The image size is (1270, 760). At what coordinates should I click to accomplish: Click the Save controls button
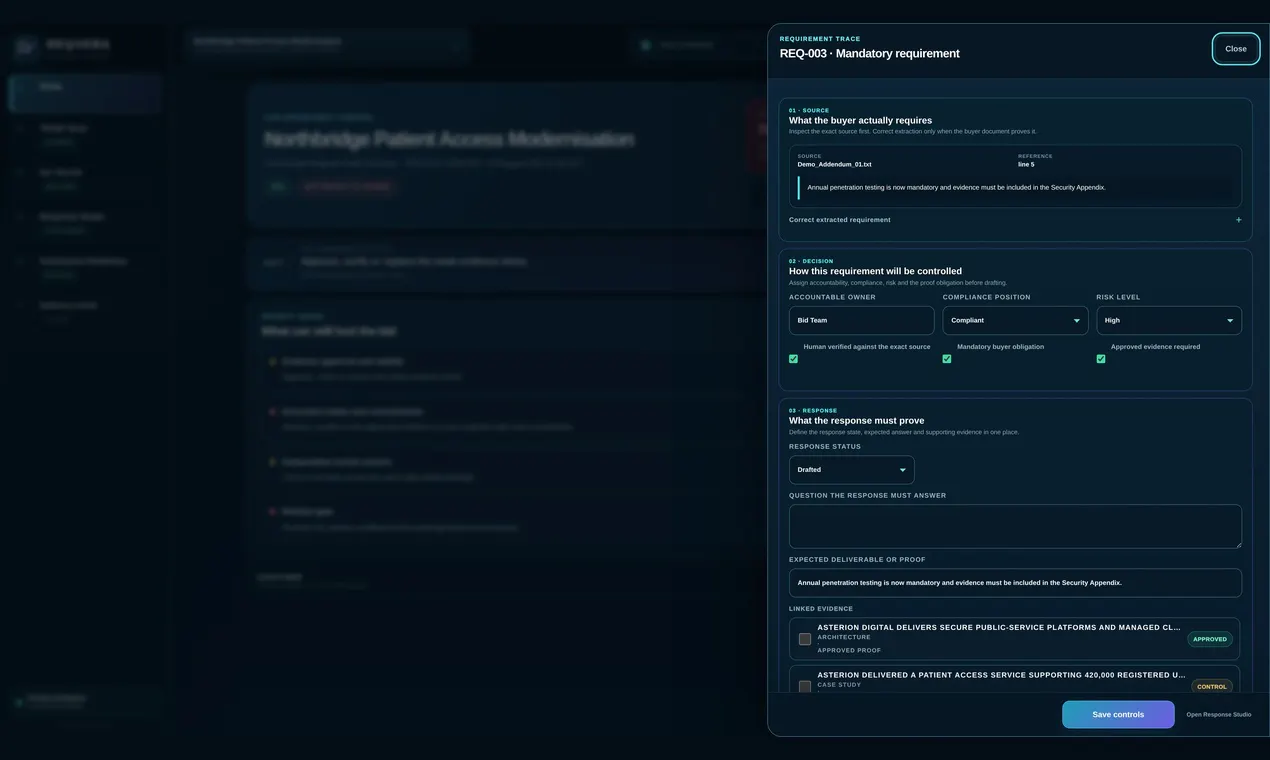tap(1118, 714)
